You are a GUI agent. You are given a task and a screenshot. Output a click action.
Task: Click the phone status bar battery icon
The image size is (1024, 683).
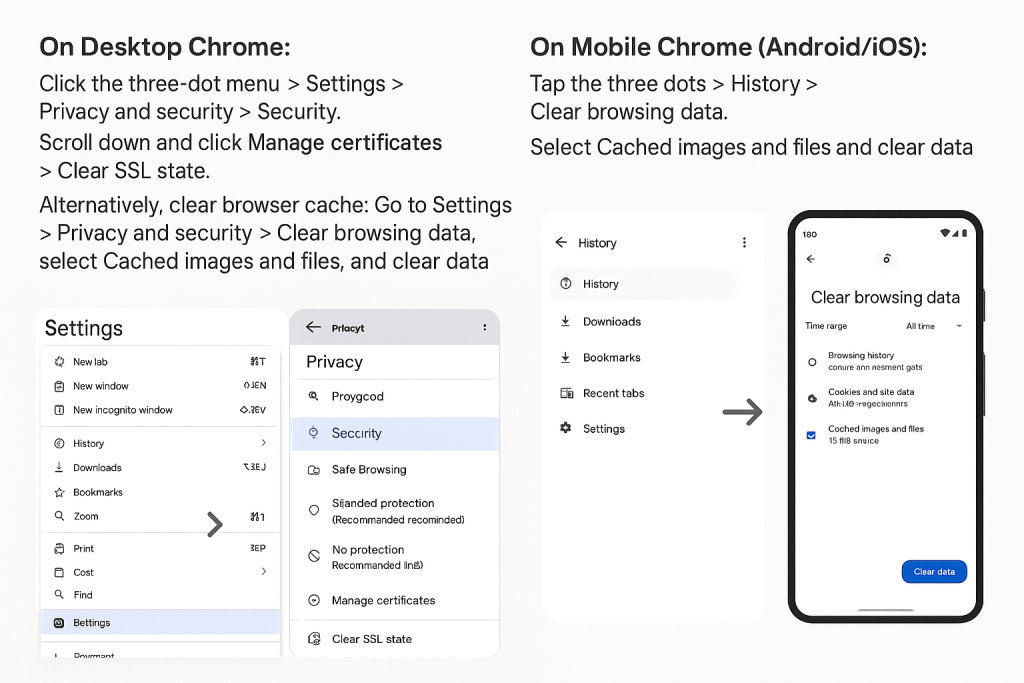964,233
